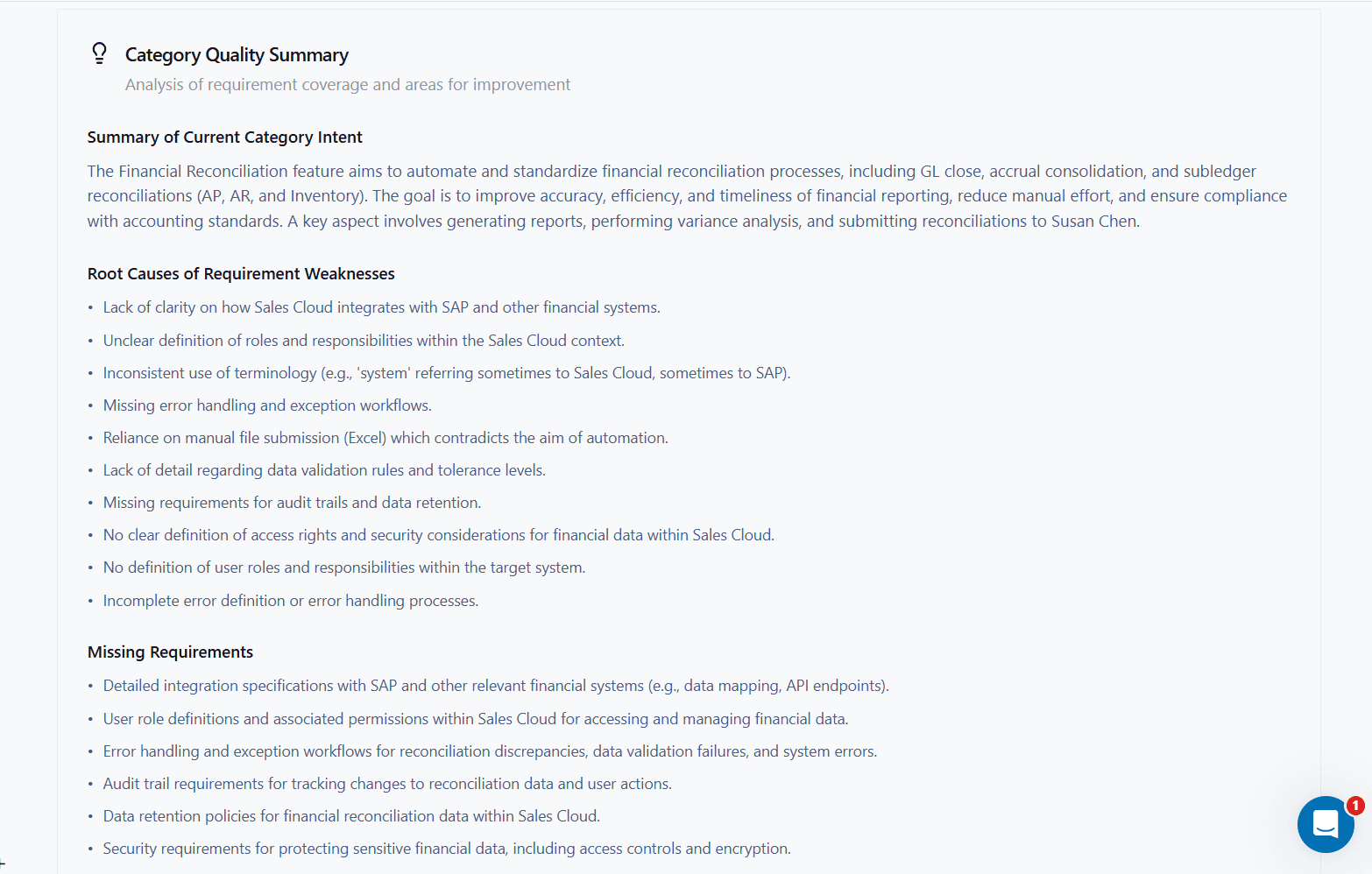Open the 'Category Quality Summary' title
The width and height of the screenshot is (1372, 874).
237,54
